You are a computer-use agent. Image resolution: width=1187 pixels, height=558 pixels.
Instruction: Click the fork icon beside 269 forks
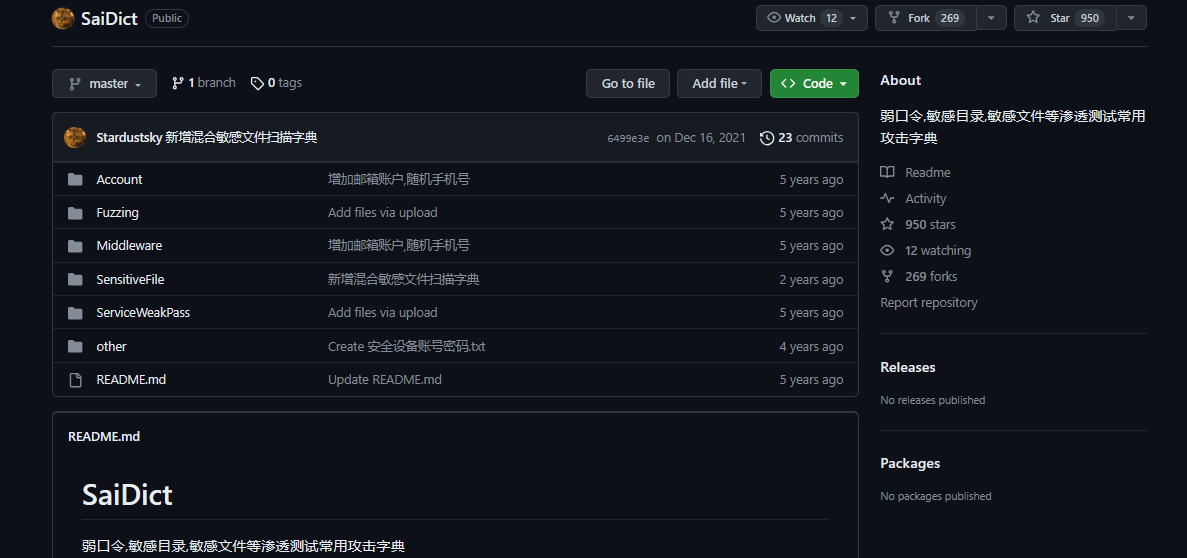887,276
